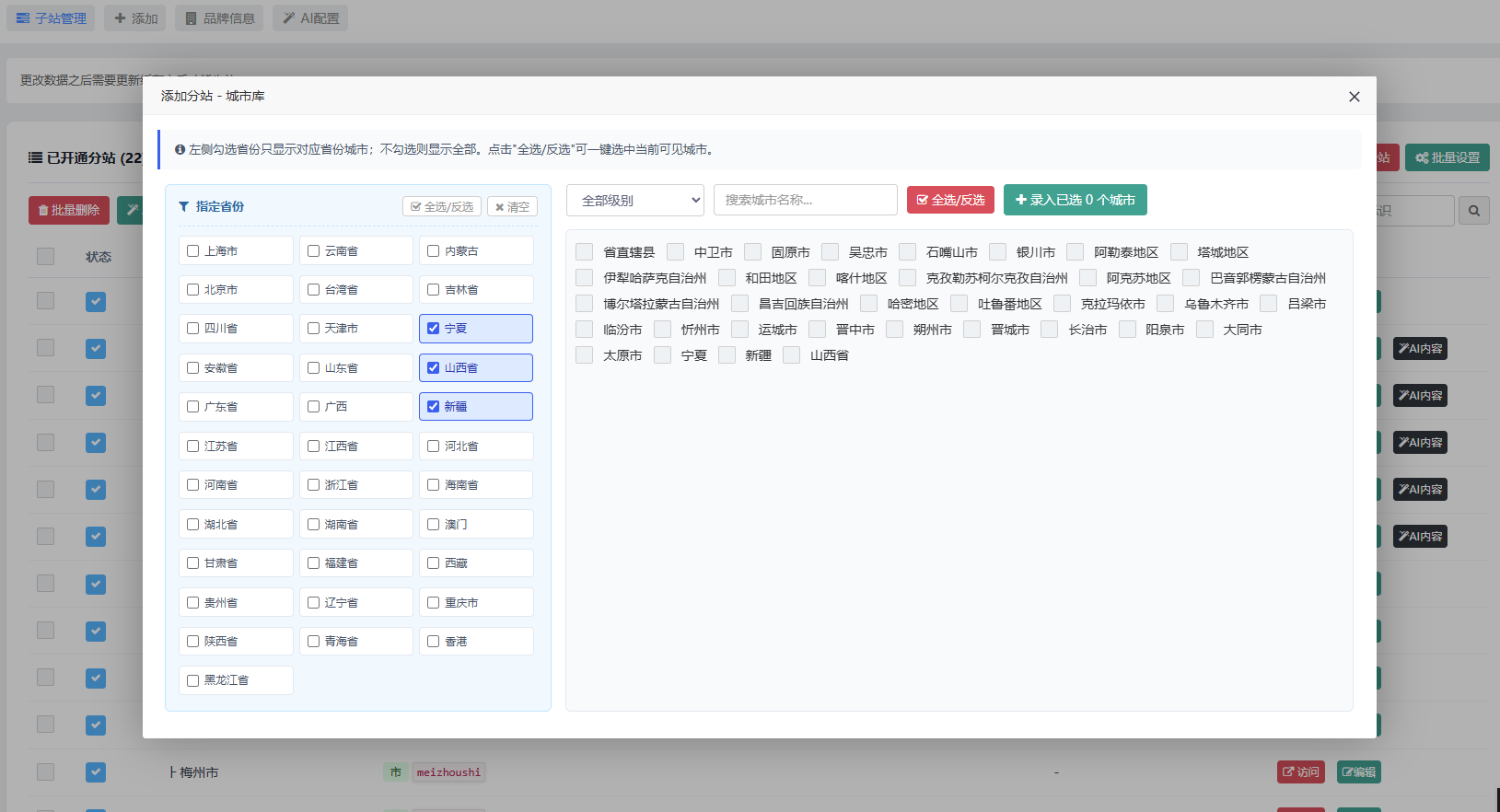Tick the 大同市 city checkbox
Image resolution: width=1500 pixels, height=812 pixels.
[1204, 330]
